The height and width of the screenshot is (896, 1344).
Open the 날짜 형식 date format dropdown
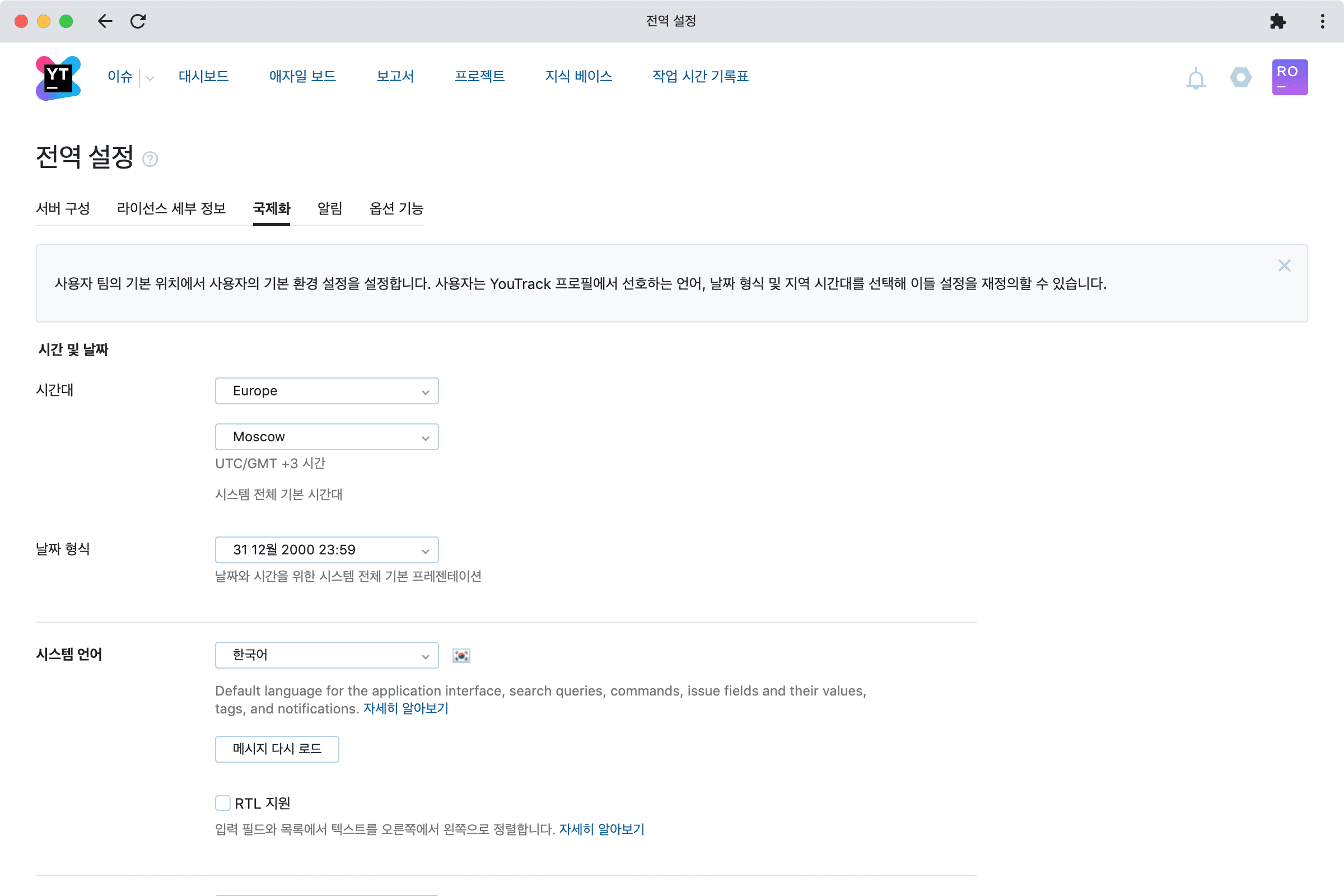coord(326,550)
